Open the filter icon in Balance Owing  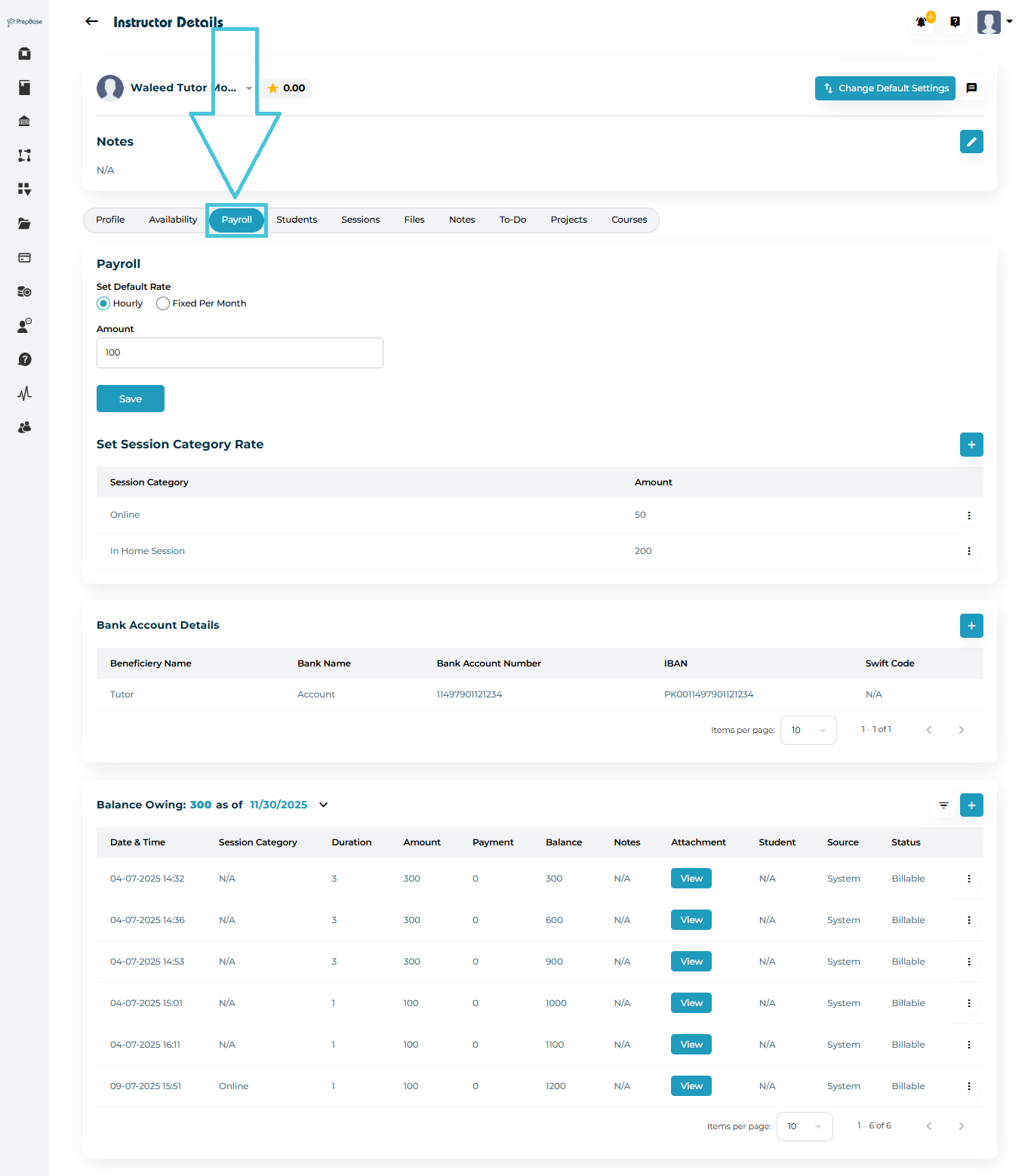[943, 805]
